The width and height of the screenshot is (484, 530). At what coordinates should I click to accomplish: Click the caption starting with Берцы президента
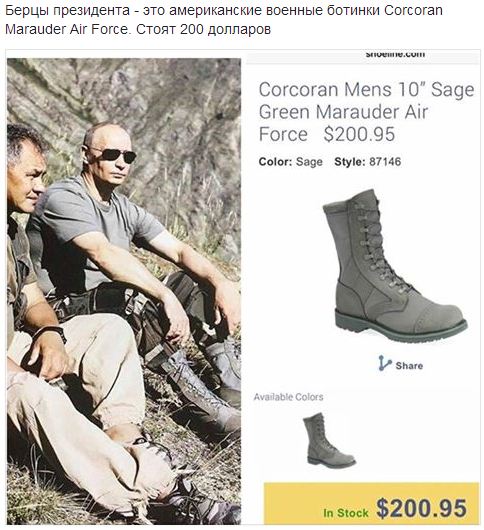[224, 20]
